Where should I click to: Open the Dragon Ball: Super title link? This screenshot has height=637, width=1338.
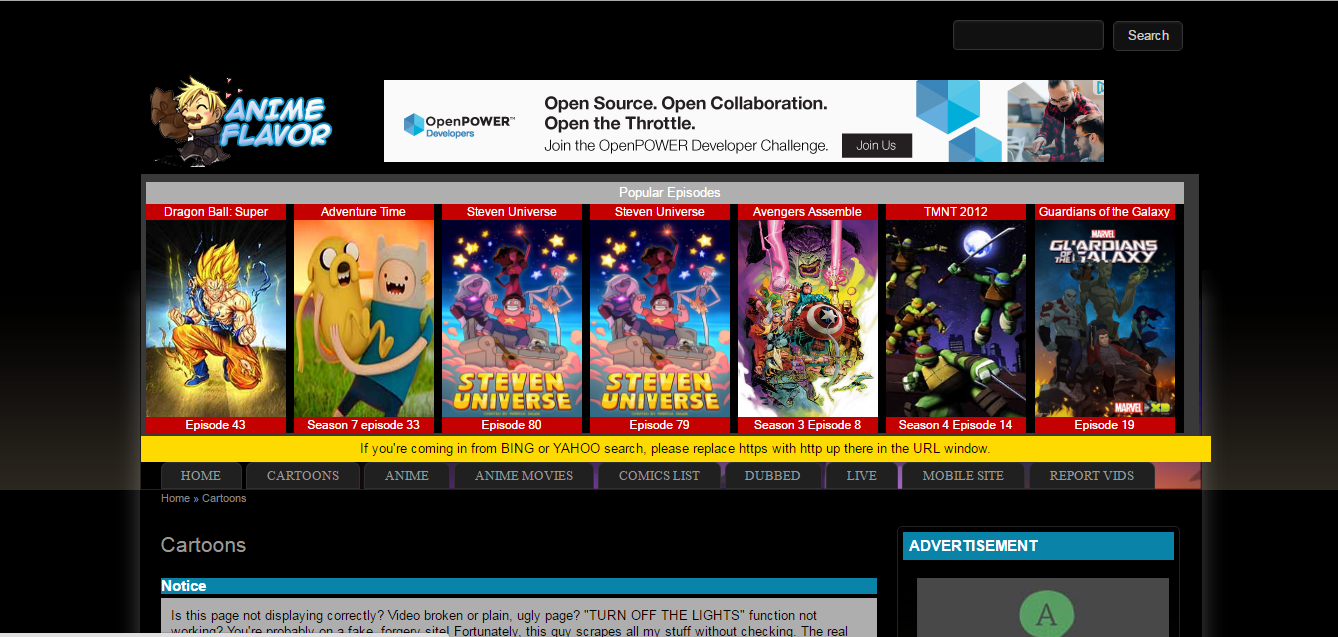click(x=216, y=212)
